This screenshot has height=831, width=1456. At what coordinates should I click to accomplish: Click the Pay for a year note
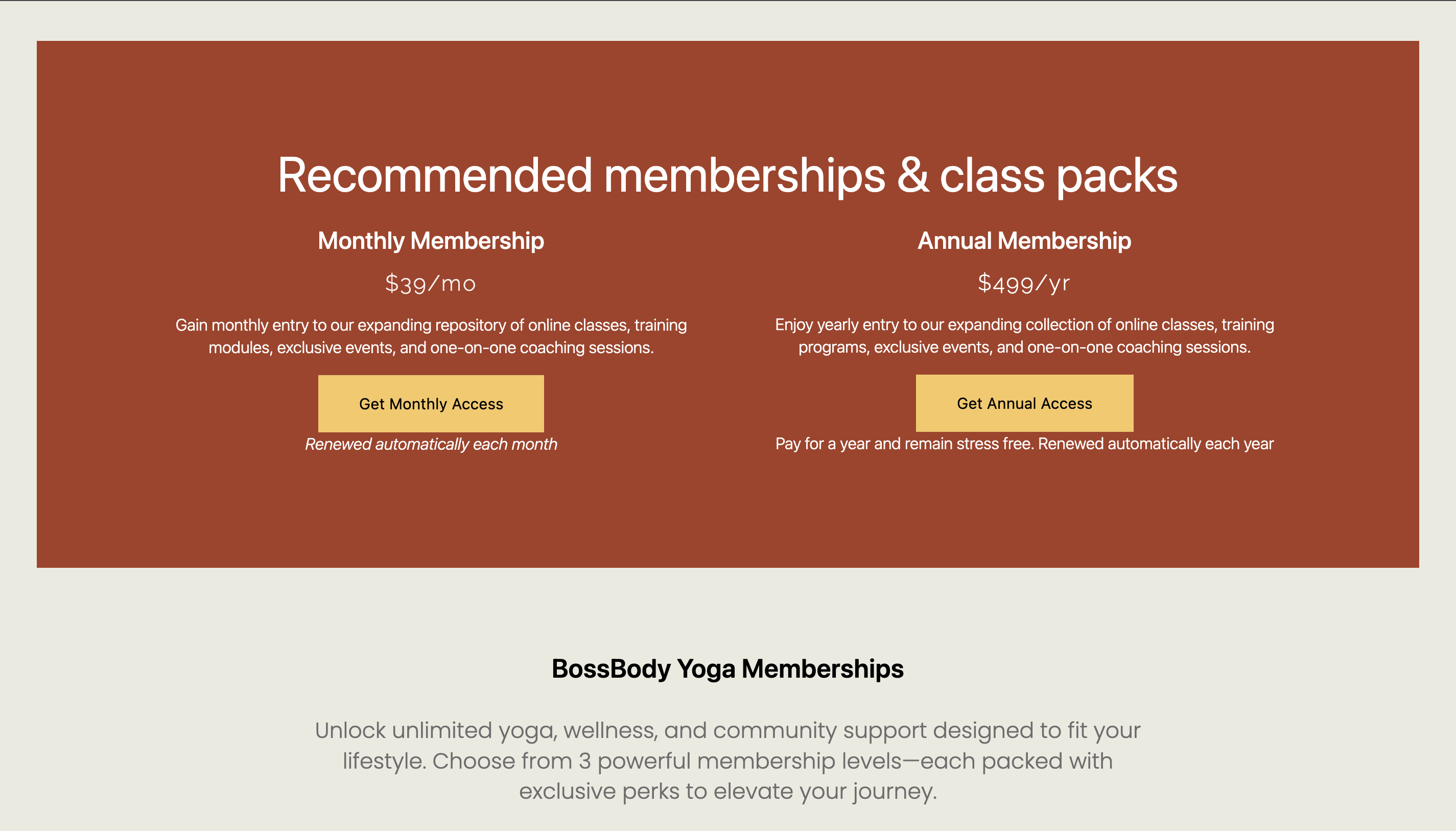pos(1024,444)
